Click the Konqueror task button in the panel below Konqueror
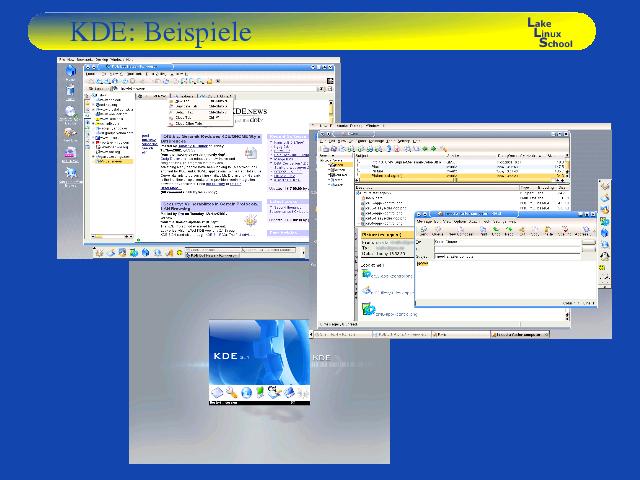 (212, 256)
